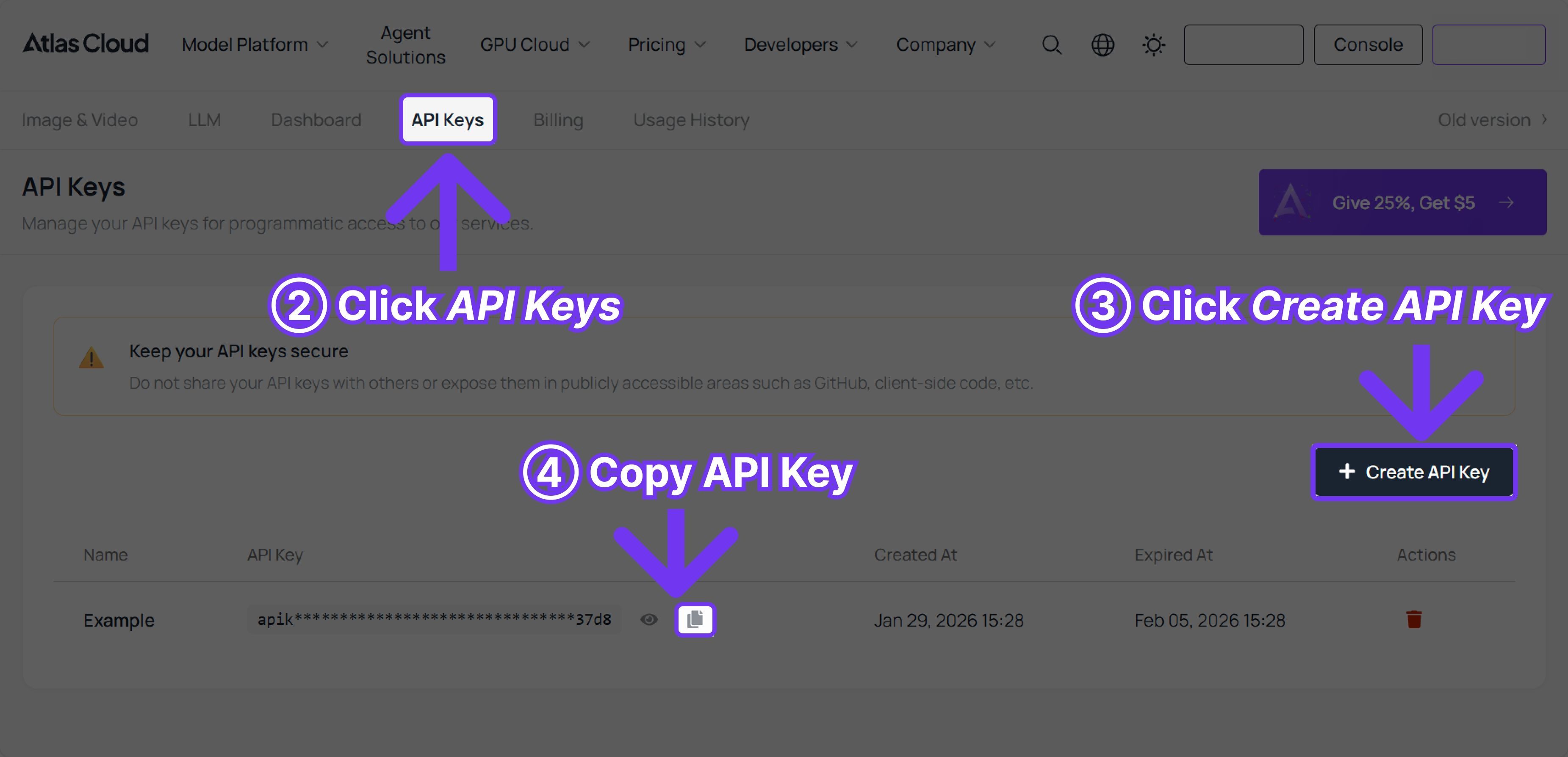Switch theme using the sun icon
Image resolution: width=1568 pixels, height=757 pixels.
coord(1153,44)
